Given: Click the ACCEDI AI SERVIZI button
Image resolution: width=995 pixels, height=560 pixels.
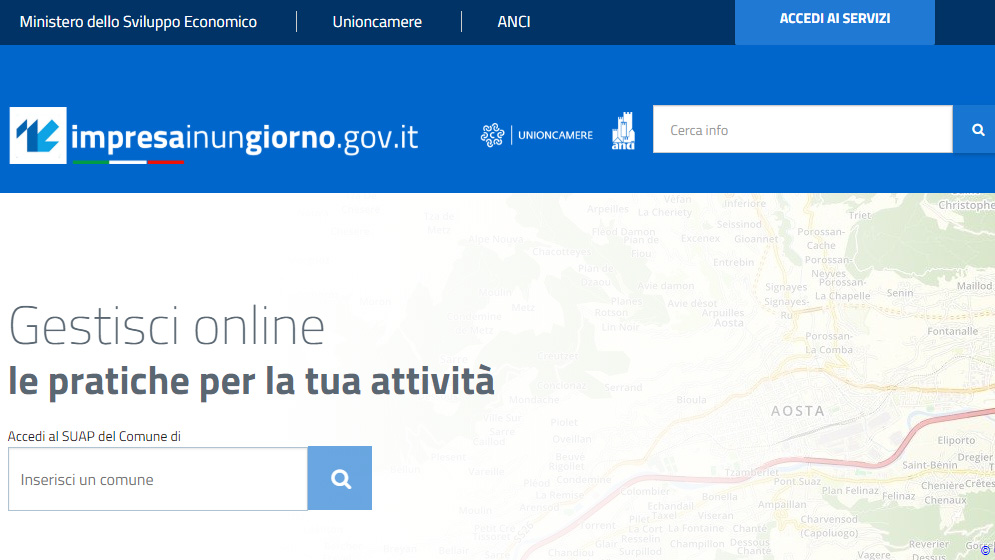Looking at the screenshot, I should 834,22.
